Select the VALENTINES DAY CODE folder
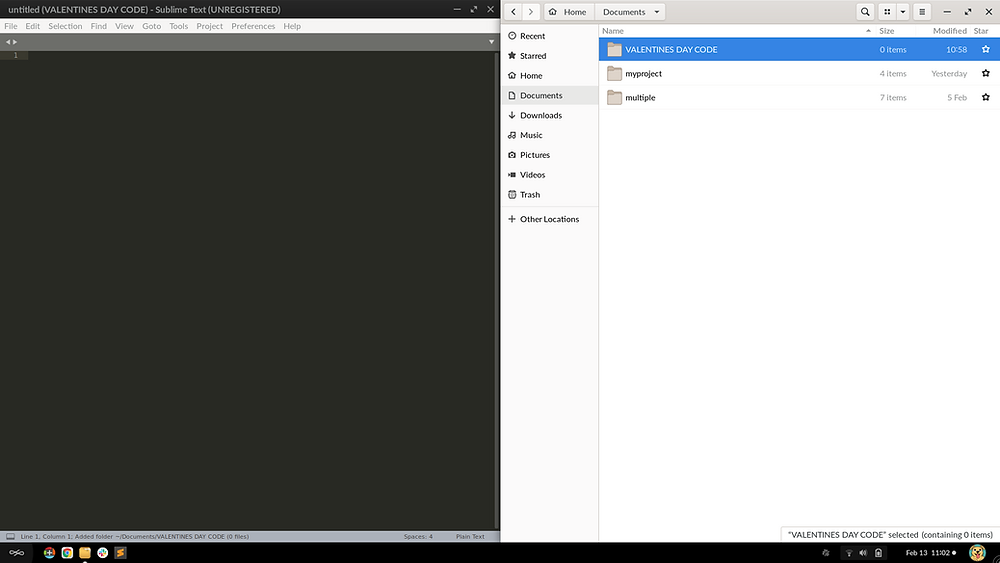 point(799,49)
